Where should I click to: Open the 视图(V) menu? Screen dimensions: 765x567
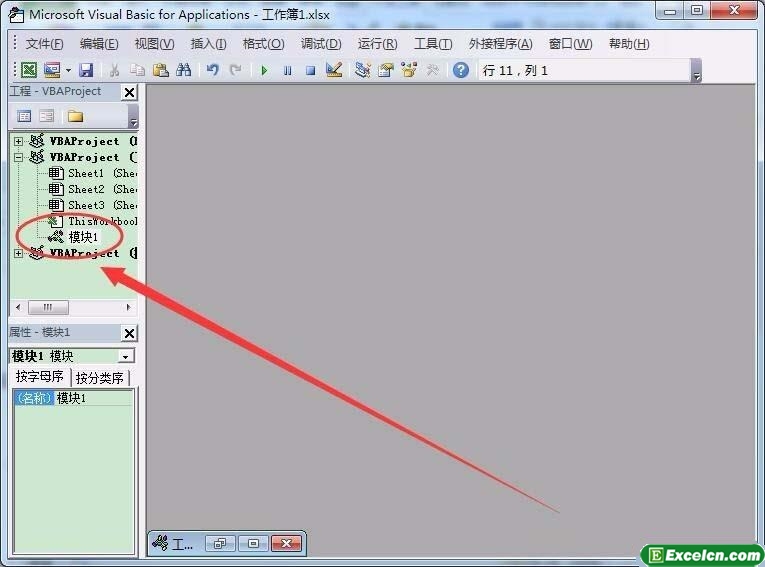154,44
